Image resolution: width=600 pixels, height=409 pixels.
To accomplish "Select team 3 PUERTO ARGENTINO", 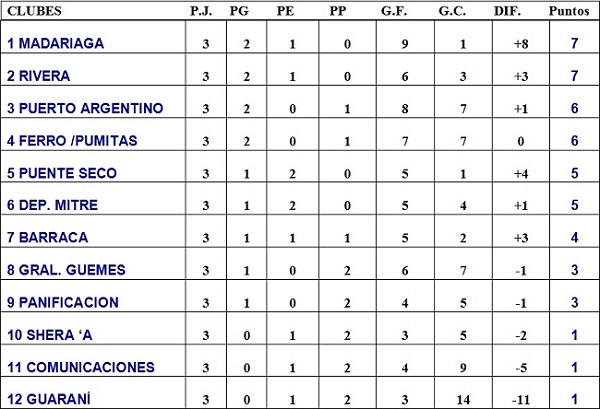I will click(85, 108).
